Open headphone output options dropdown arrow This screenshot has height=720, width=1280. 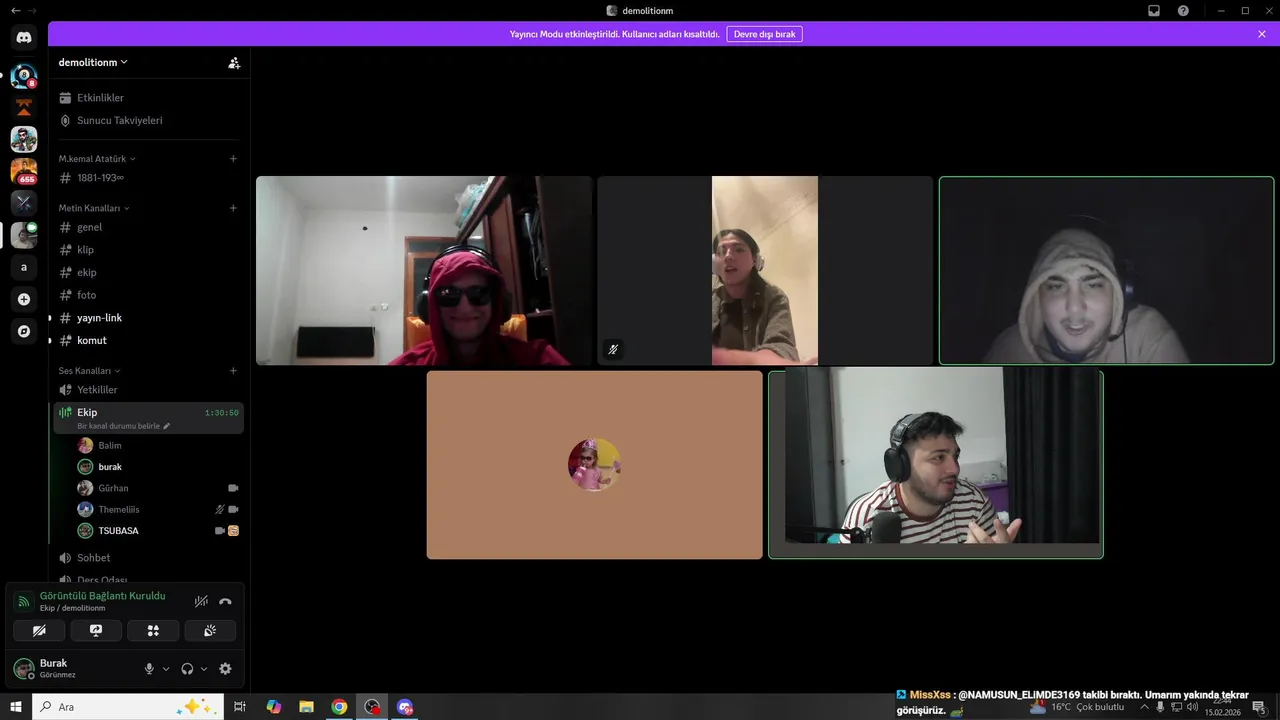pos(204,669)
